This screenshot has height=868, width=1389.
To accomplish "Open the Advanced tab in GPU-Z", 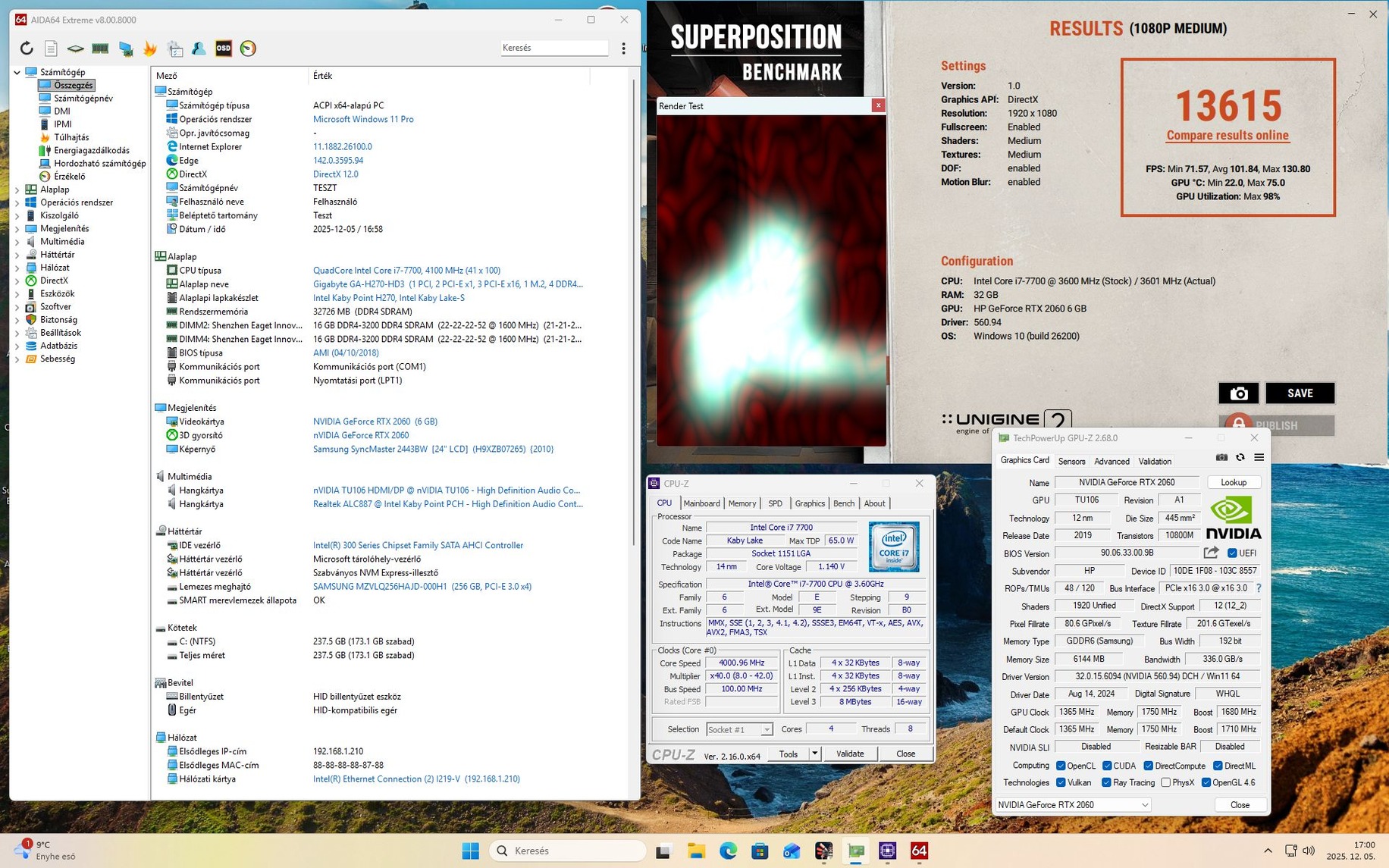I will click(x=1112, y=461).
